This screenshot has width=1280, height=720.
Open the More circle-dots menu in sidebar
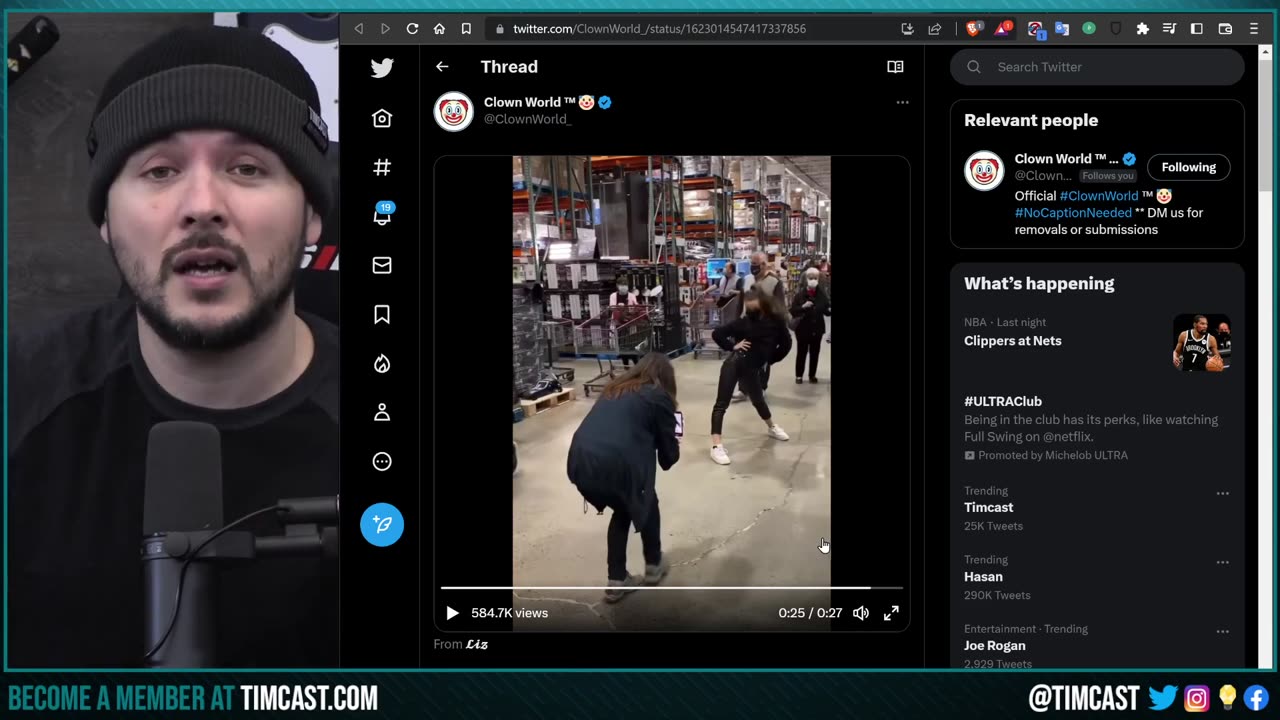click(x=382, y=461)
